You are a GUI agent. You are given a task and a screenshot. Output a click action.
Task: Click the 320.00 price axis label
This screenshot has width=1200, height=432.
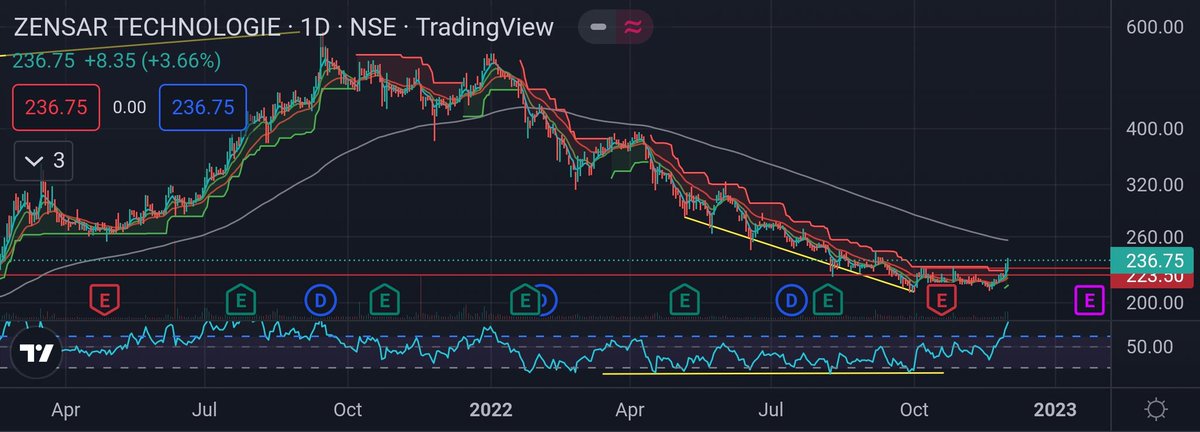coord(1155,185)
